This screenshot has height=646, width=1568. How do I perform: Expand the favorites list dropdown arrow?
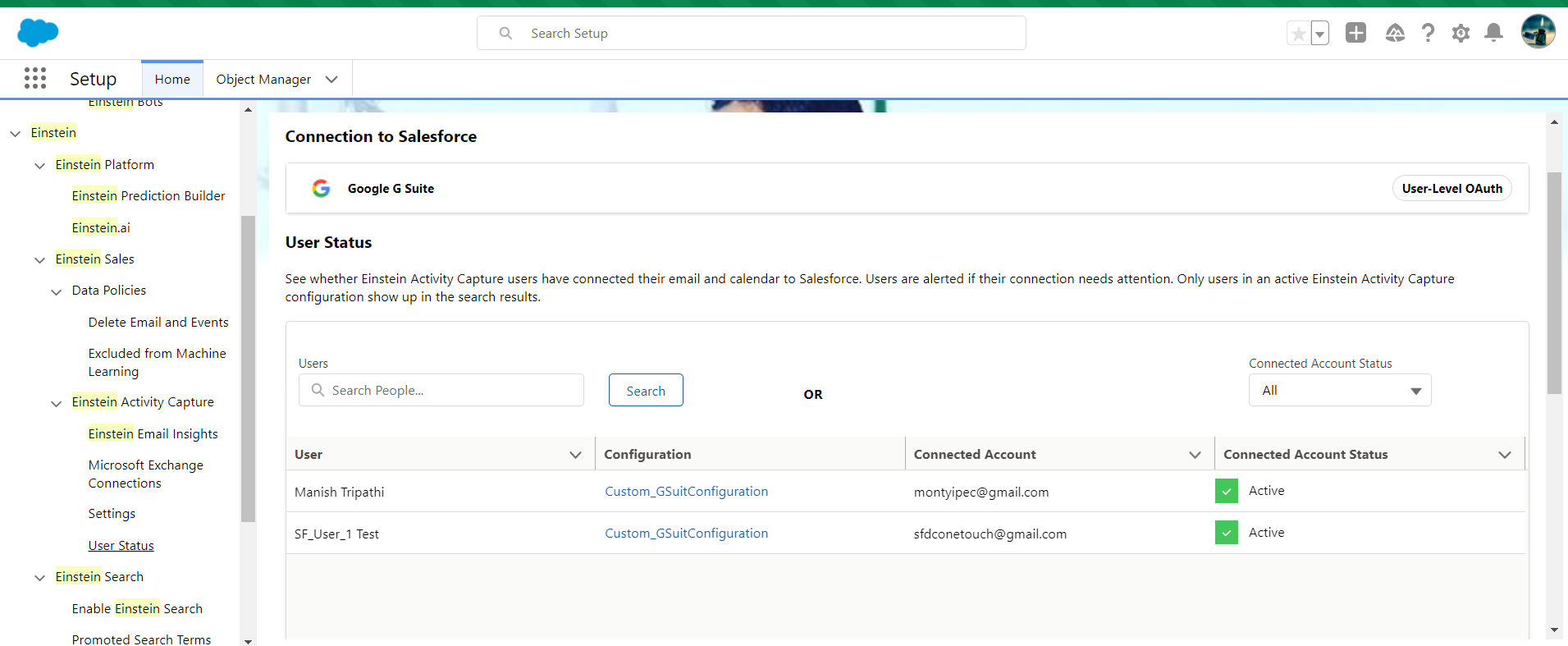(x=1319, y=34)
